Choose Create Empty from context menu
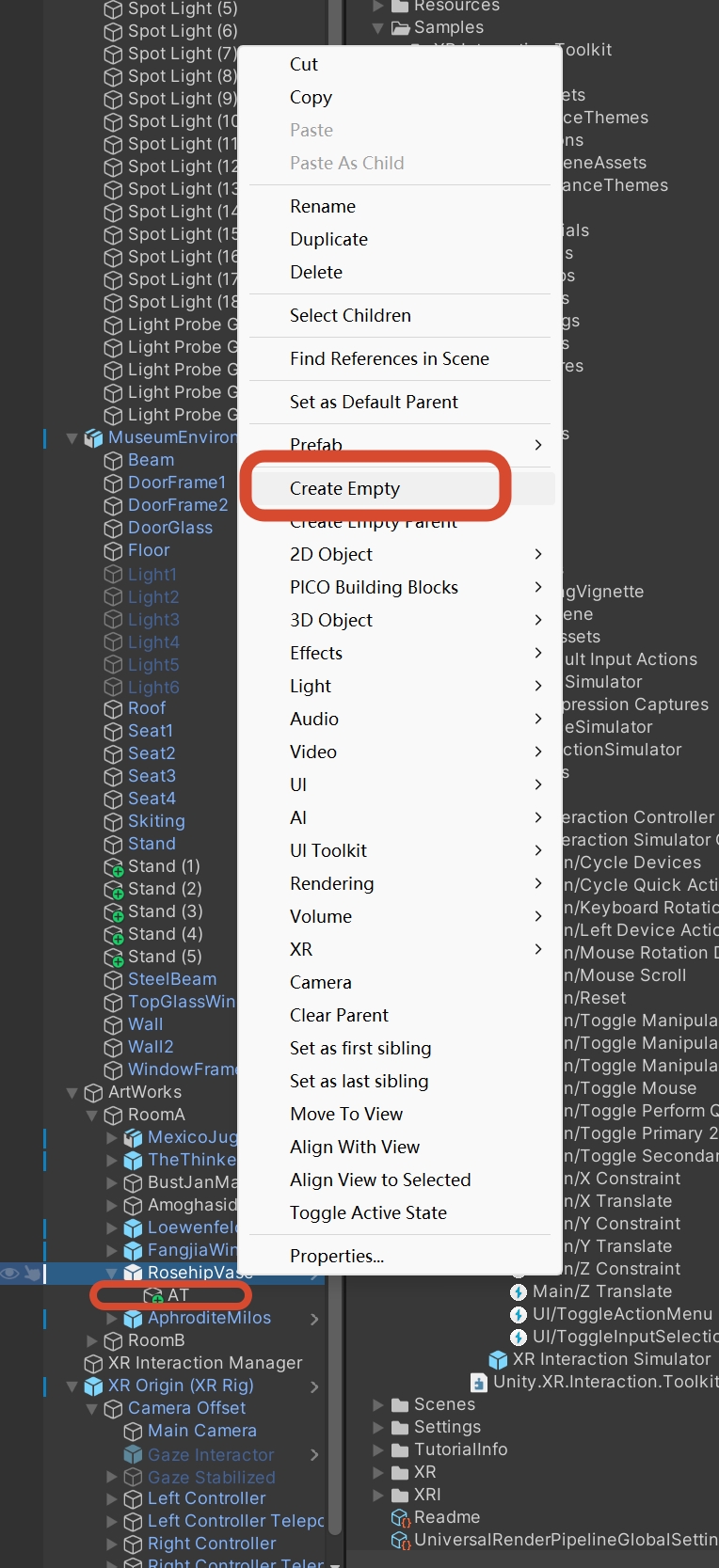The width and height of the screenshot is (719, 1568). point(399,488)
